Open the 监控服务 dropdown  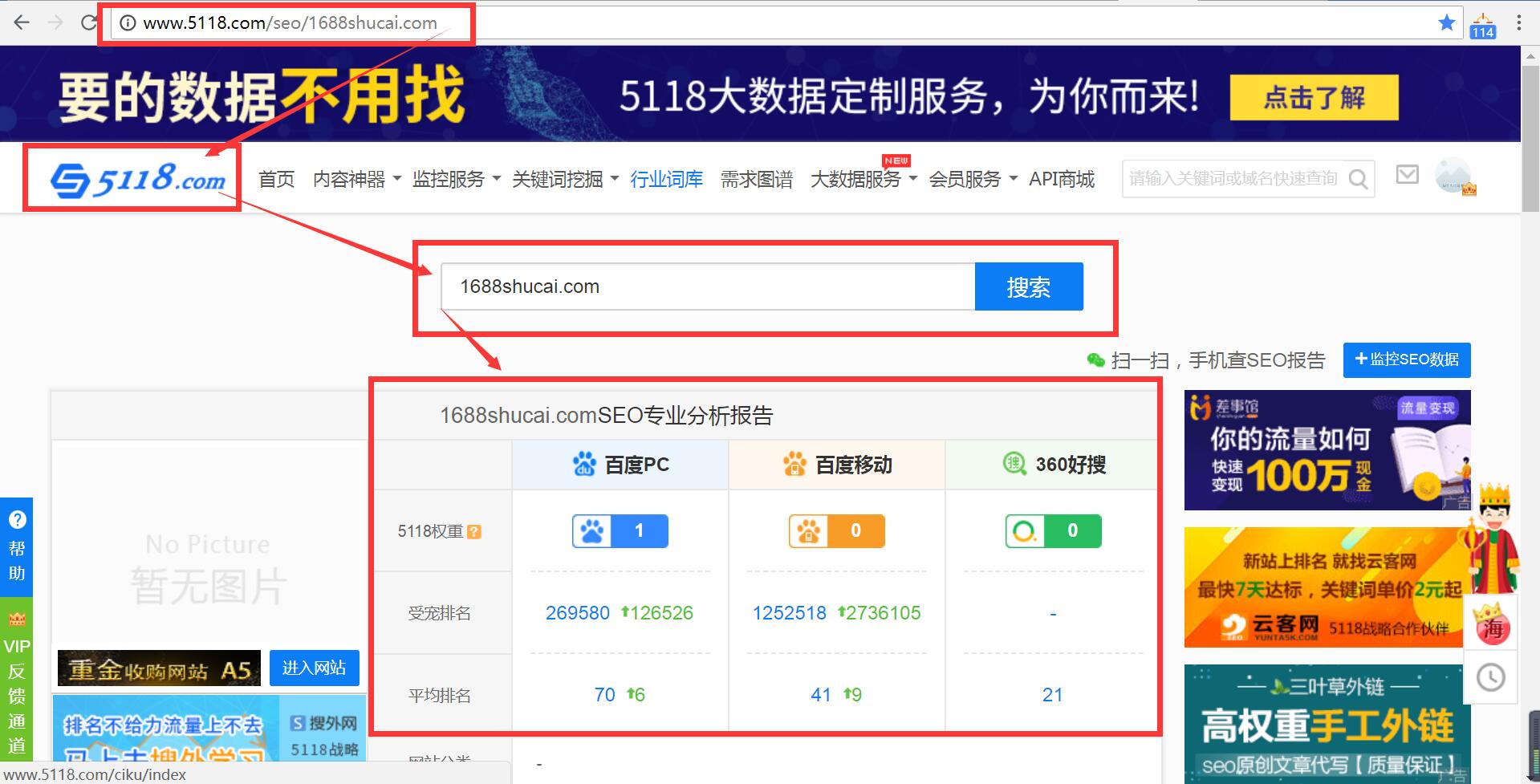(449, 178)
